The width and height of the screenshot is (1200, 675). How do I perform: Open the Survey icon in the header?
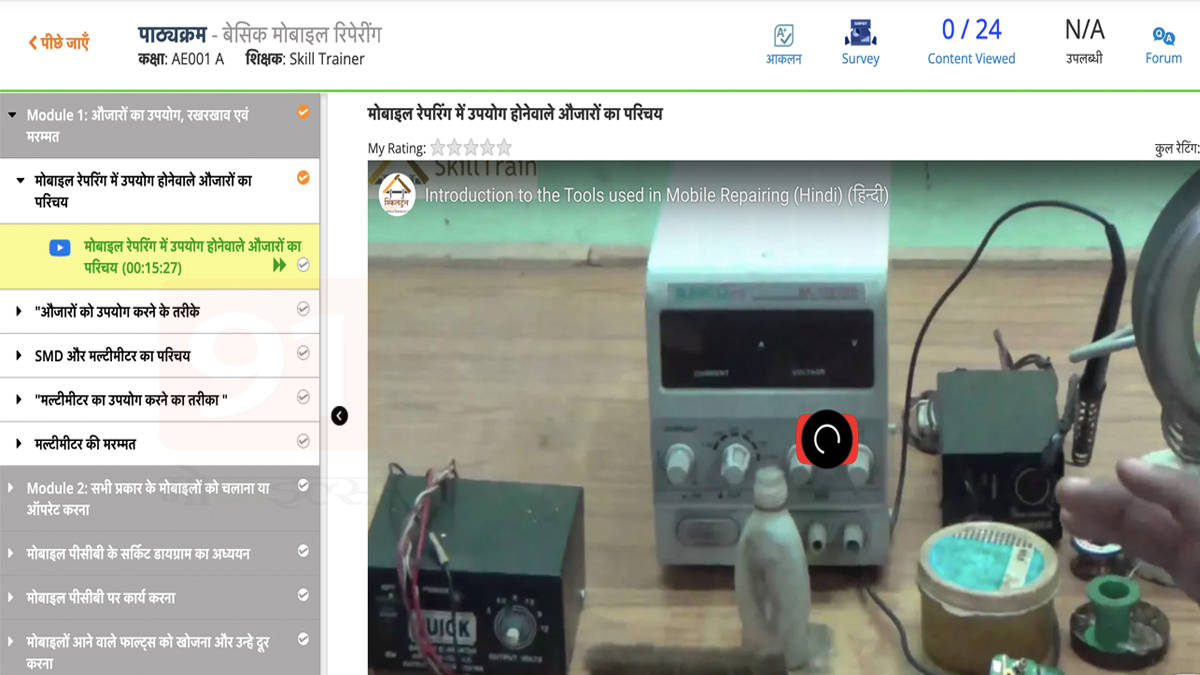click(x=860, y=42)
